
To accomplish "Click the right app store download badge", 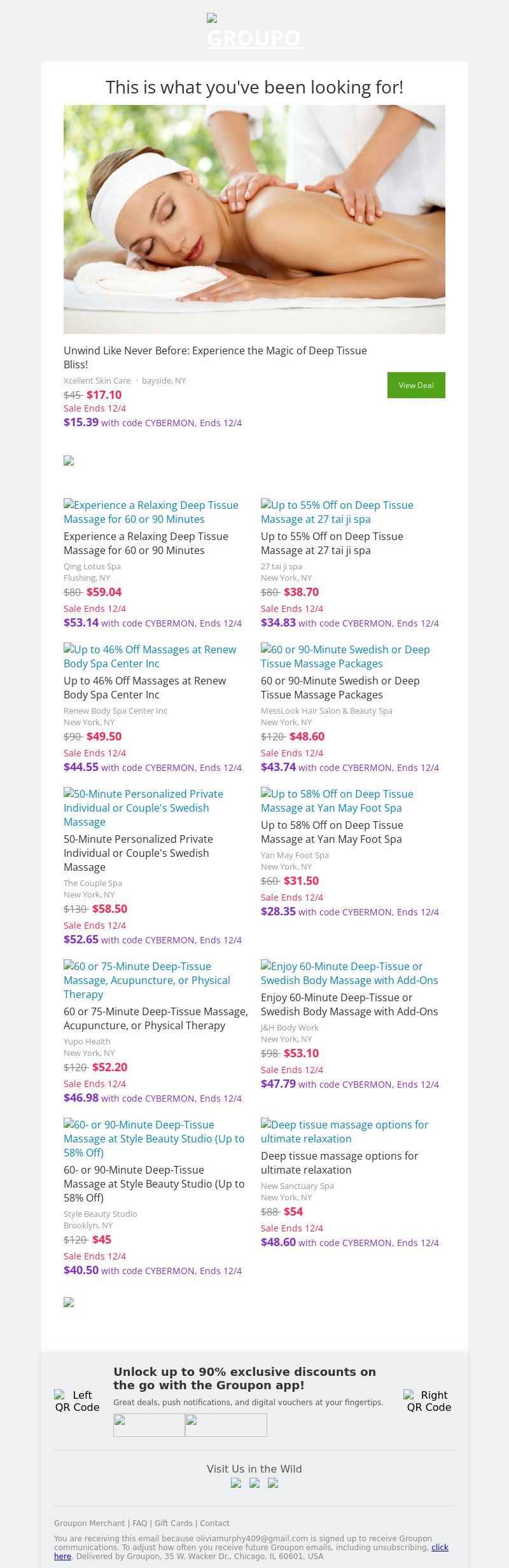I will [x=226, y=1425].
